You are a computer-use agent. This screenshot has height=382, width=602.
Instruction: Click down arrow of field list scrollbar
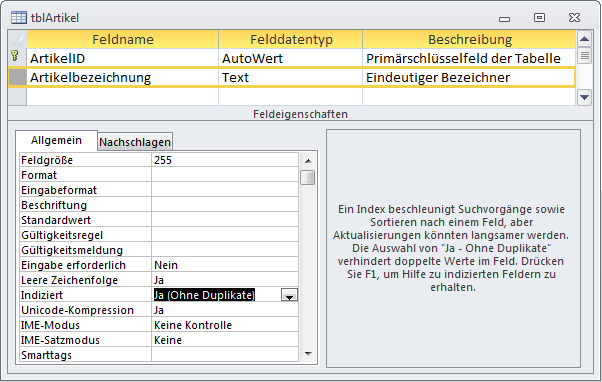(x=584, y=98)
